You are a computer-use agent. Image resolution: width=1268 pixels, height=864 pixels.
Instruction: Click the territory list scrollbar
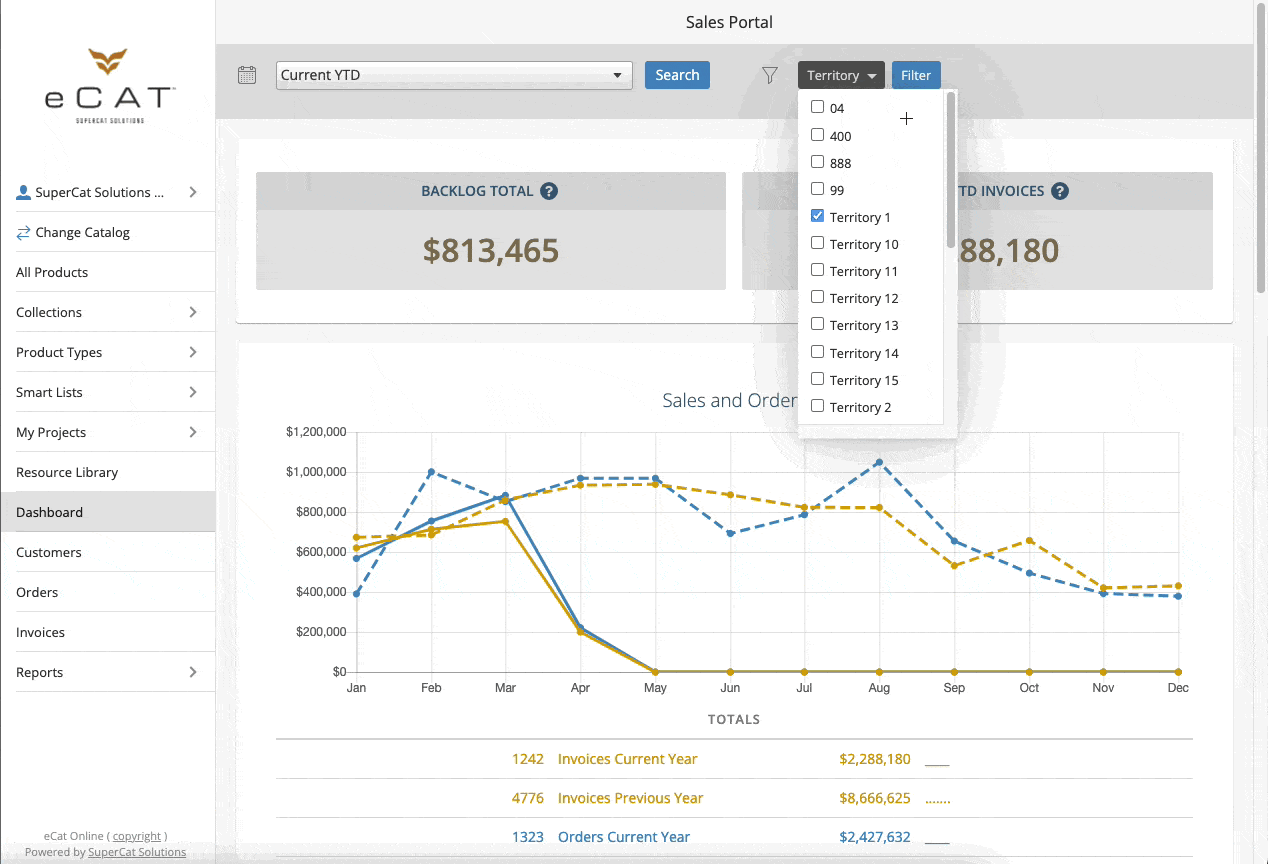tap(951, 170)
